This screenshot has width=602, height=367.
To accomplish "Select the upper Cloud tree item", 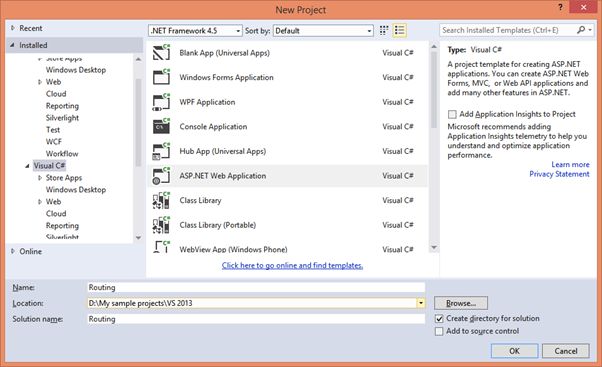I will pyautogui.click(x=56, y=94).
